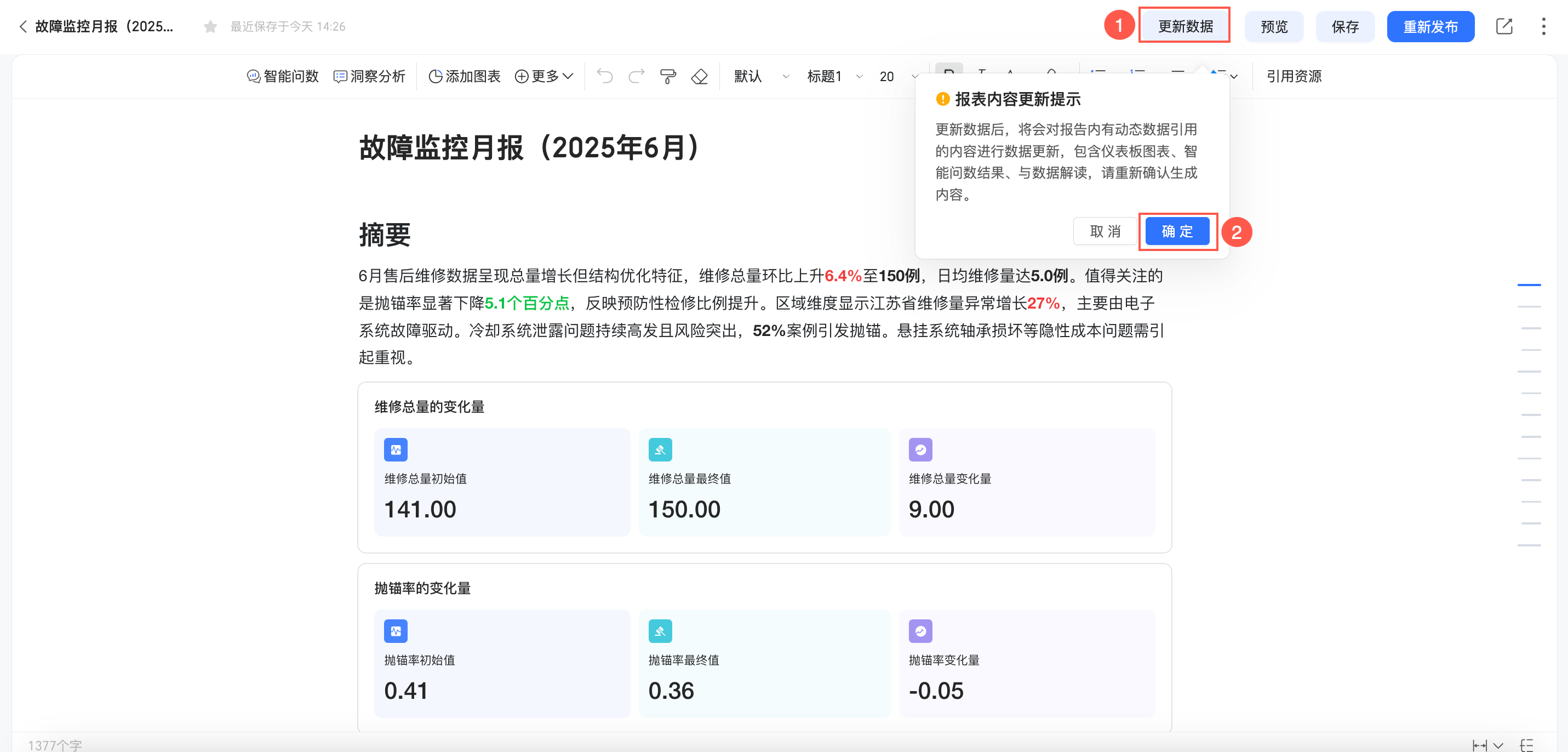Click the 抛锚率的变化量 card title

point(422,588)
